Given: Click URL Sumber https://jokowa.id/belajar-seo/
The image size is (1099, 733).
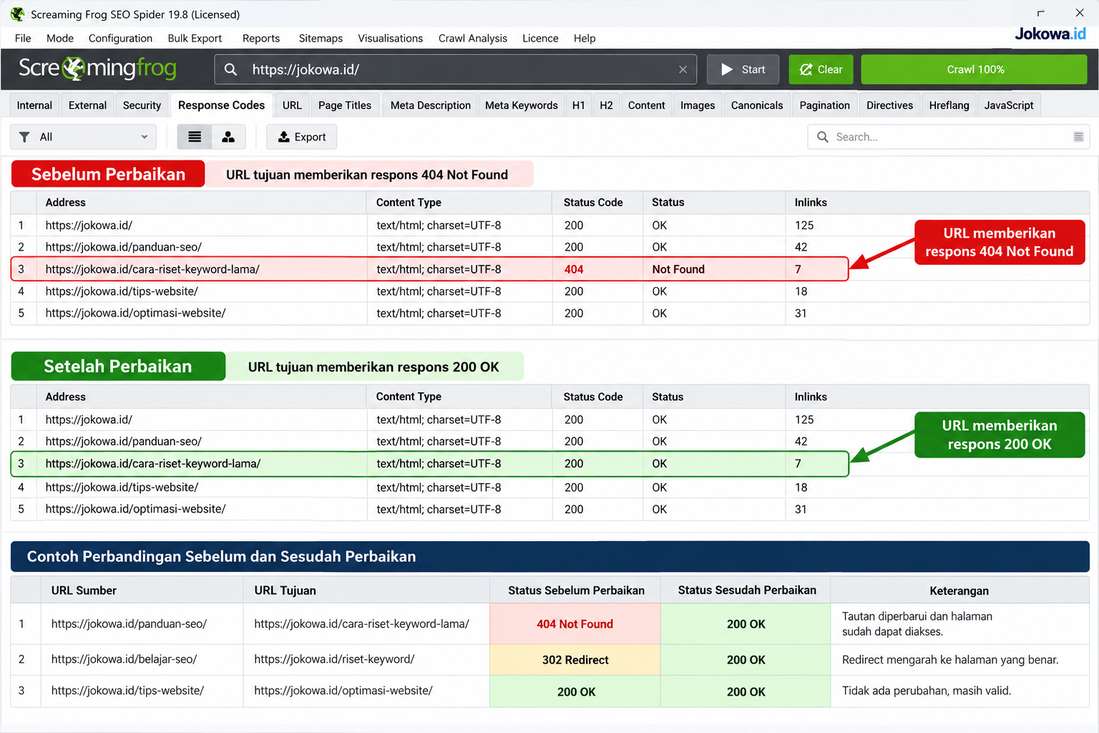Looking at the screenshot, I should pos(124,659).
